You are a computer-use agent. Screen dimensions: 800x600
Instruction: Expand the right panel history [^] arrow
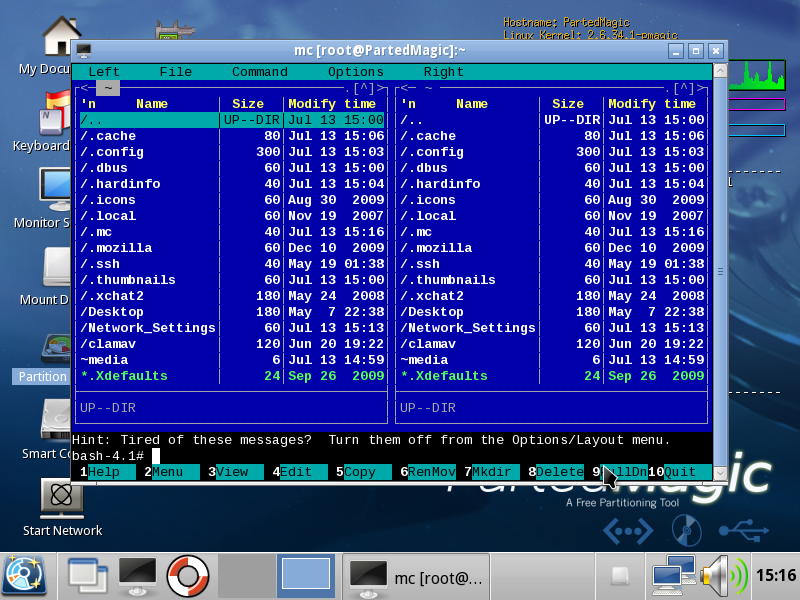pyautogui.click(x=684, y=88)
